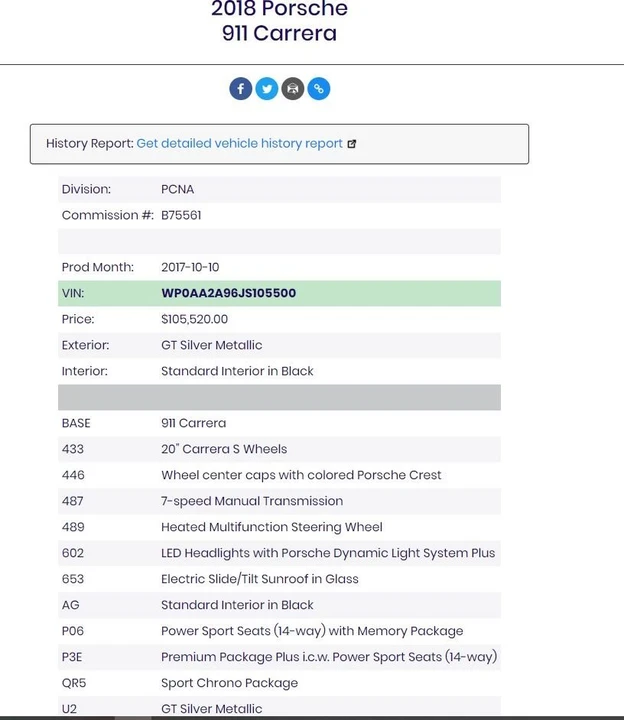Open the external link icon beside history report
Image resolution: width=624 pixels, height=720 pixels.
point(352,144)
